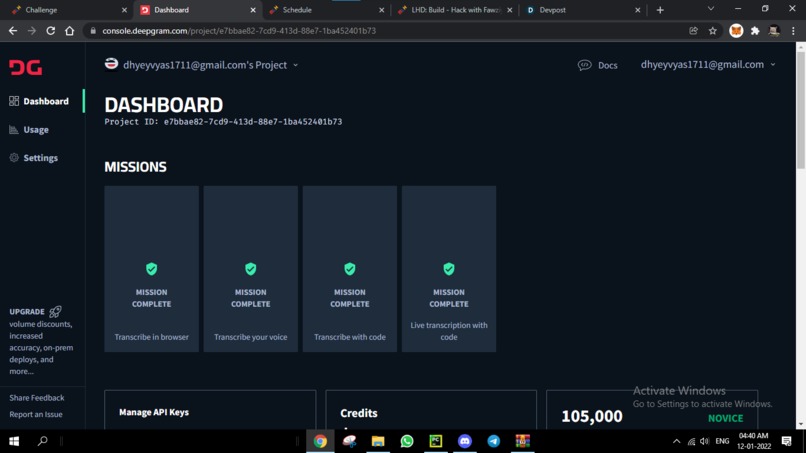Image resolution: width=806 pixels, height=453 pixels.
Task: Open the Settings sidebar item
Action: 42,158
